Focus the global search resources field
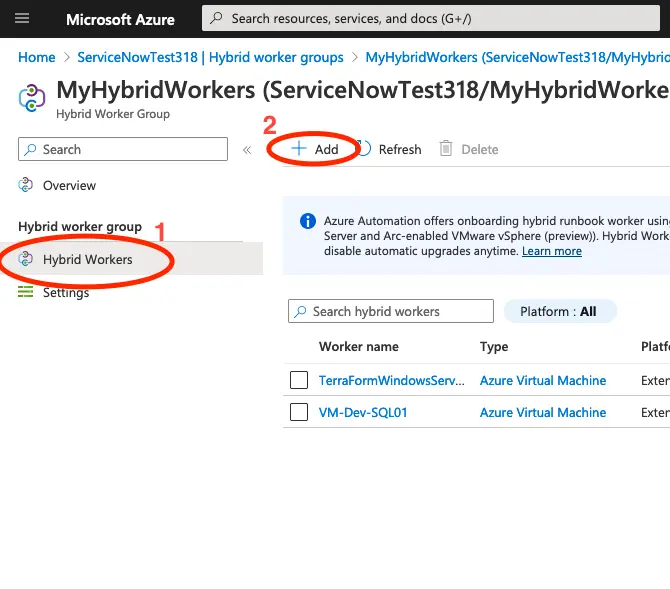 (x=431, y=18)
